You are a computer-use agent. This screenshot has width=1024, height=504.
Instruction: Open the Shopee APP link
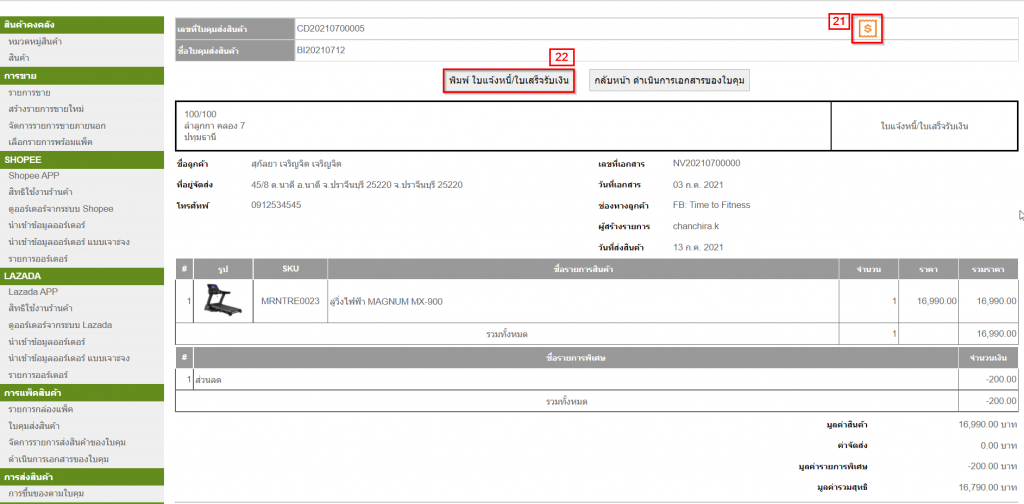(x=35, y=176)
